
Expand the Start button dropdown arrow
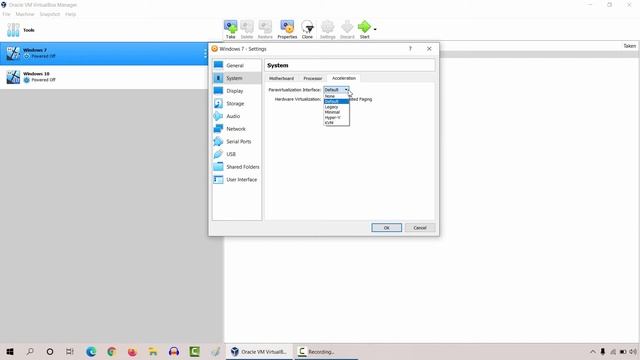click(375, 29)
